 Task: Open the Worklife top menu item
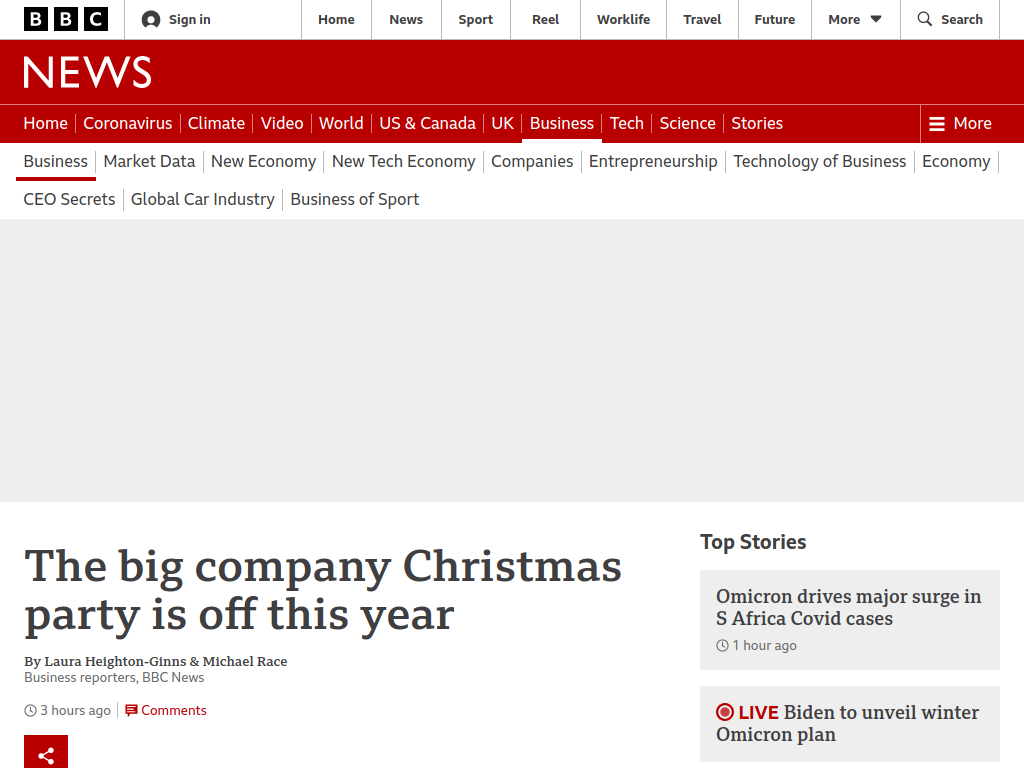point(623,20)
